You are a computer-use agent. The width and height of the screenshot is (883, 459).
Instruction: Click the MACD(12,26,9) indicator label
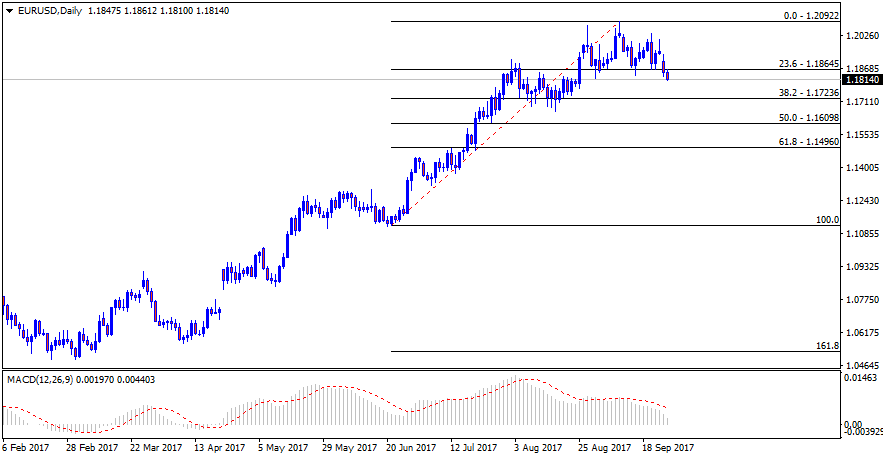point(45,380)
